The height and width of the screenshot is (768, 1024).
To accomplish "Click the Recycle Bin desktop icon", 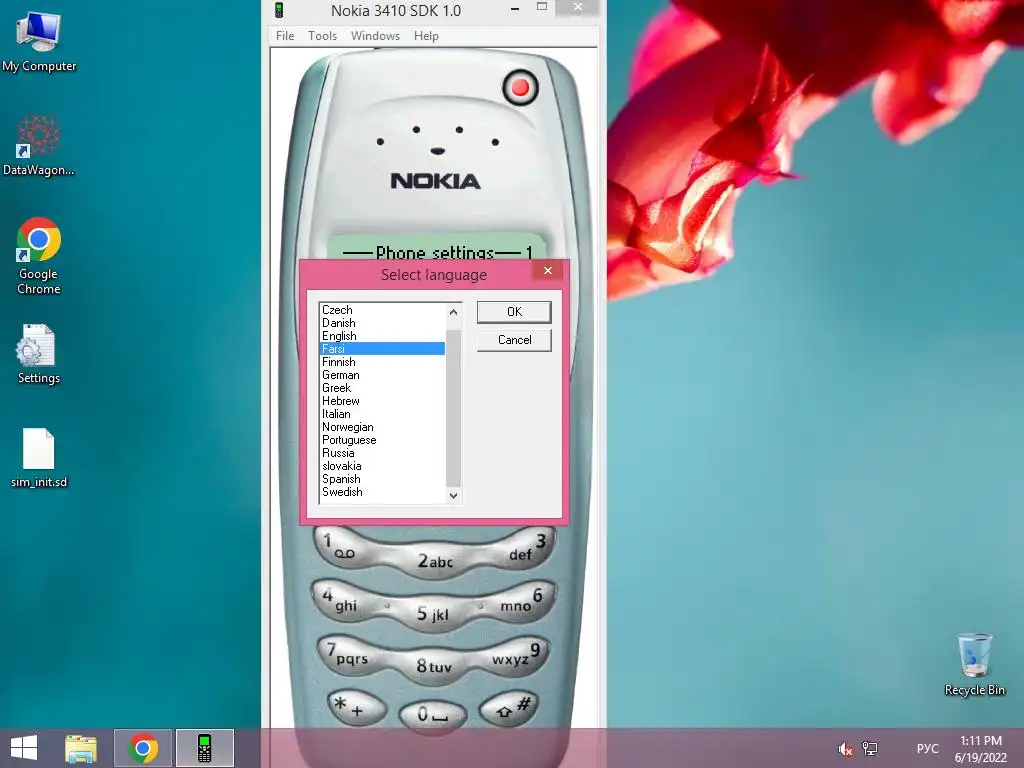I will point(974,664).
